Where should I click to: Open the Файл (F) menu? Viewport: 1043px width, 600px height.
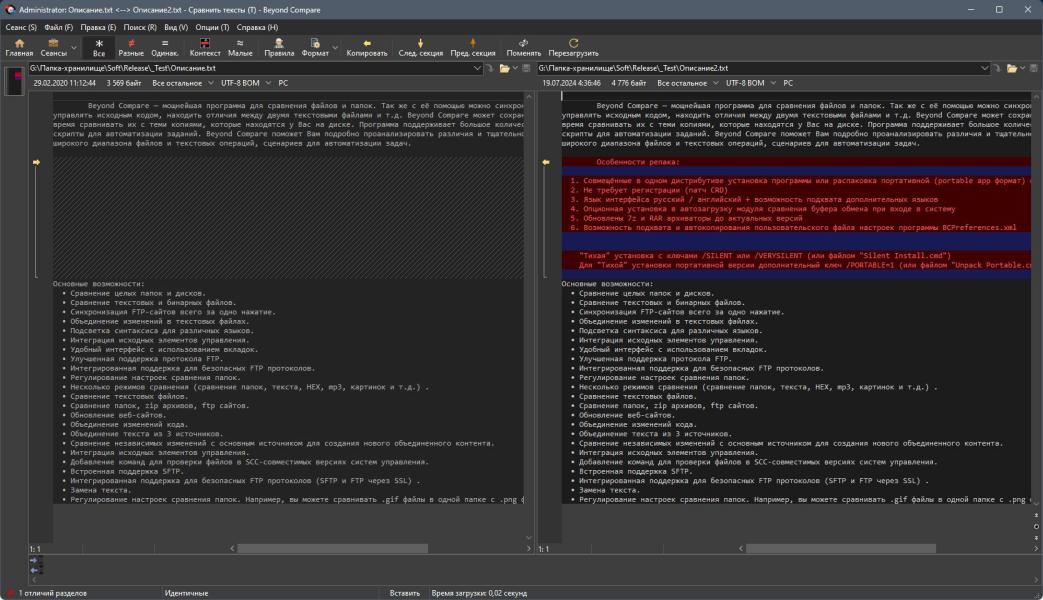click(x=59, y=27)
